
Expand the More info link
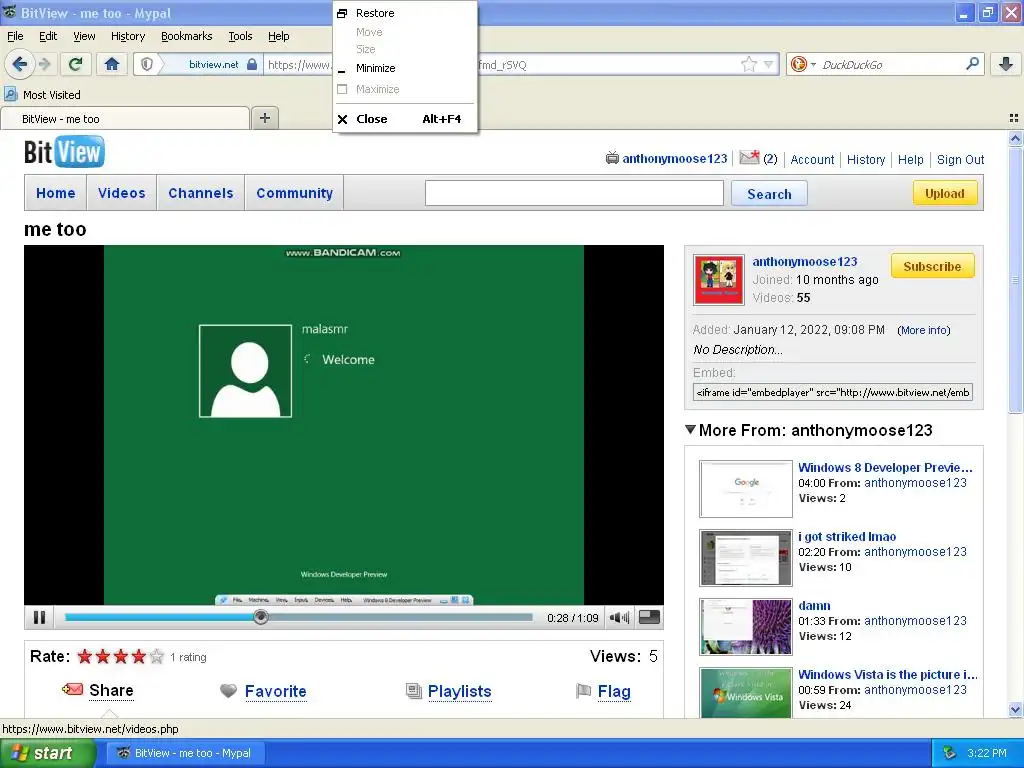pos(923,330)
